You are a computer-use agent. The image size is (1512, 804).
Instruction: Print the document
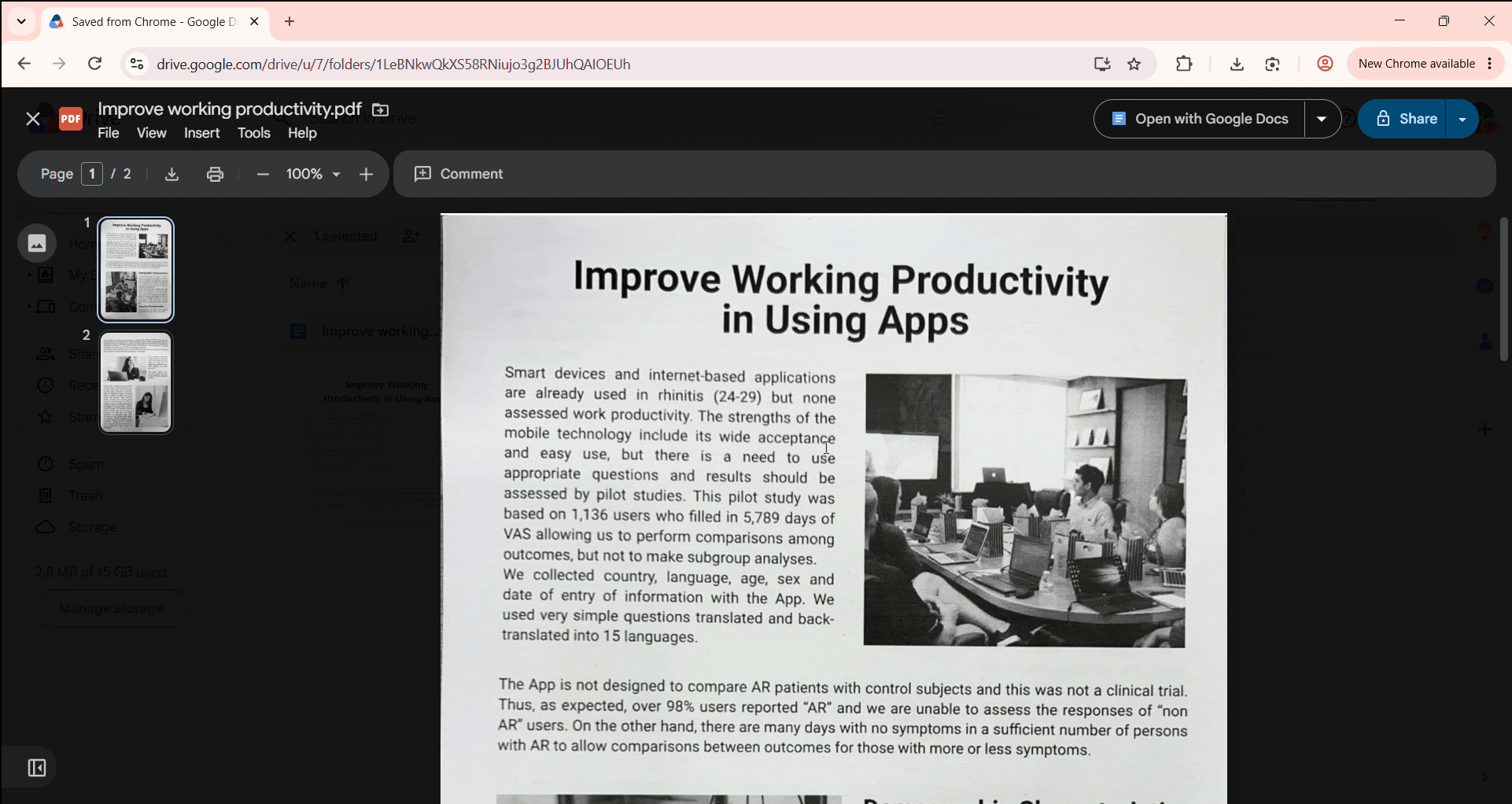tap(216, 174)
